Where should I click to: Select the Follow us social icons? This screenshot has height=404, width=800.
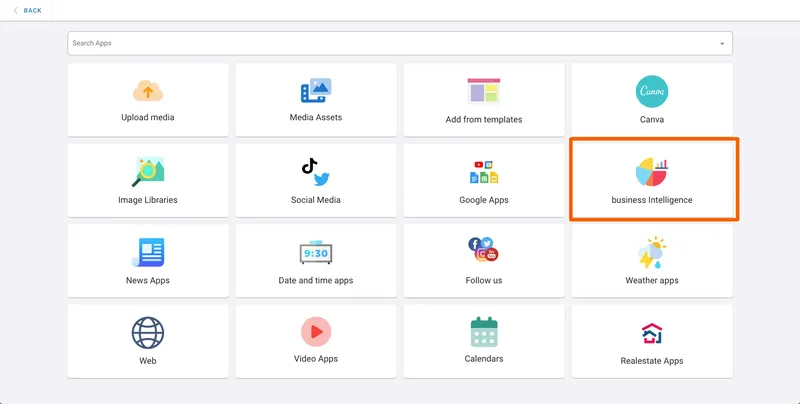click(x=484, y=249)
